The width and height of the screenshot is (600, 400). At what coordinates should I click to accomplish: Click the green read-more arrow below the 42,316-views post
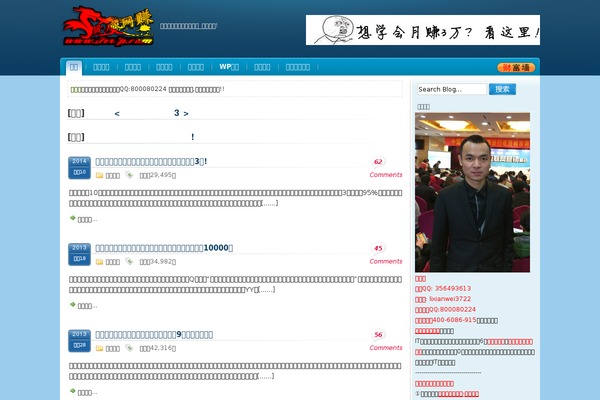(72, 391)
